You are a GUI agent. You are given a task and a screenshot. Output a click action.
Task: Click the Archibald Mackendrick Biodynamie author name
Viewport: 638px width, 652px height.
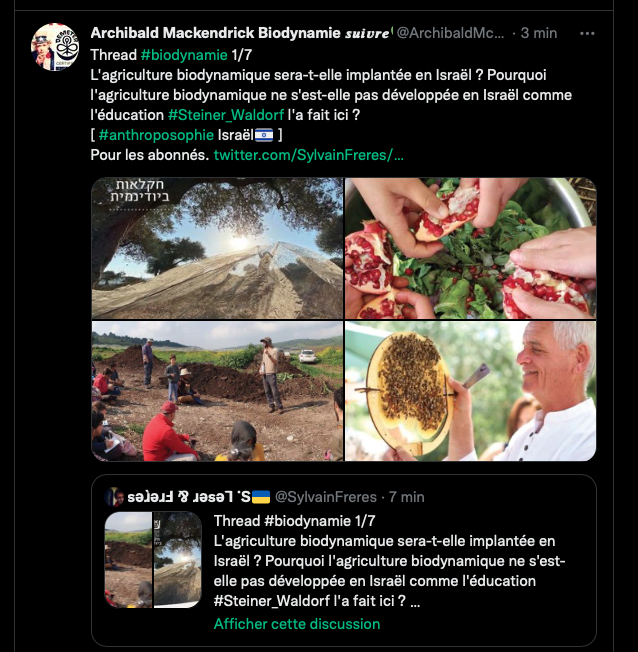pos(214,33)
